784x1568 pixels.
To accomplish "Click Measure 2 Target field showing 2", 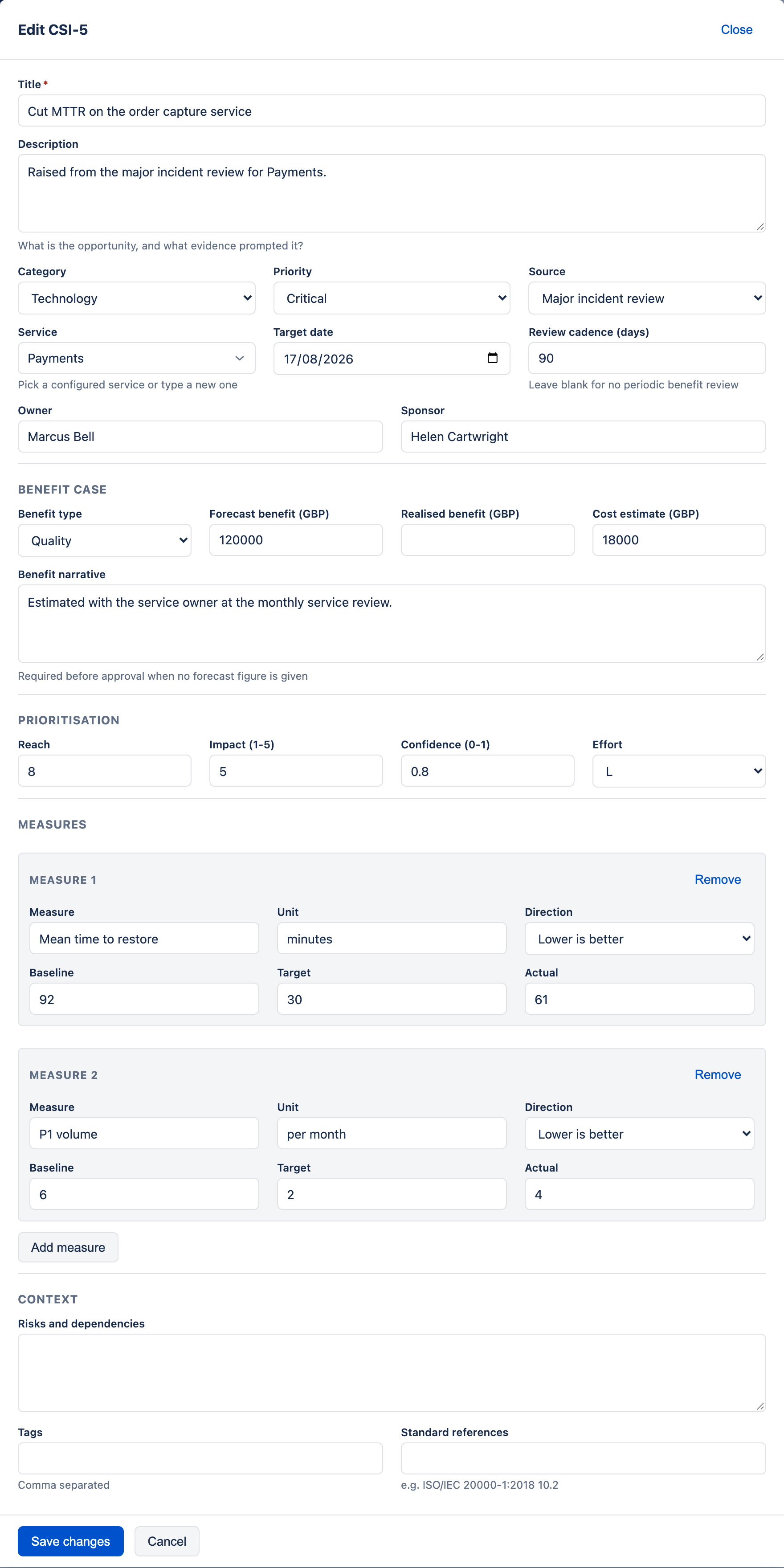I will click(392, 1194).
